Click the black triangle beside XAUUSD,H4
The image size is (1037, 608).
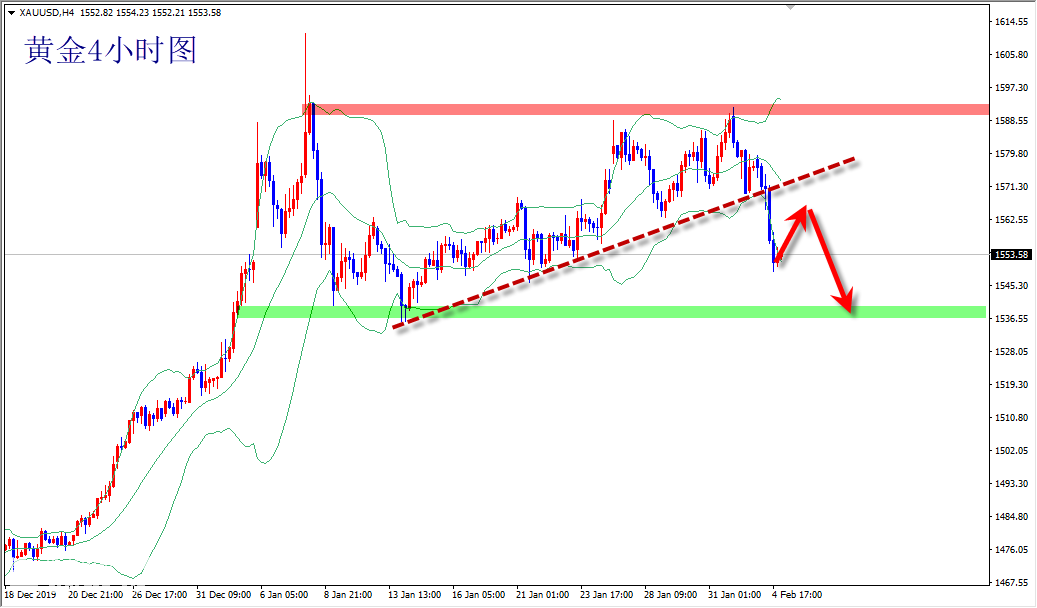click(11, 13)
